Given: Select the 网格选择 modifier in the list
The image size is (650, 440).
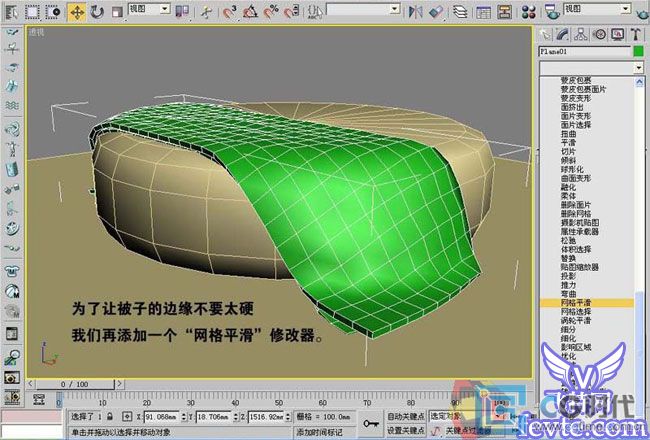Looking at the screenshot, I should click(576, 311).
